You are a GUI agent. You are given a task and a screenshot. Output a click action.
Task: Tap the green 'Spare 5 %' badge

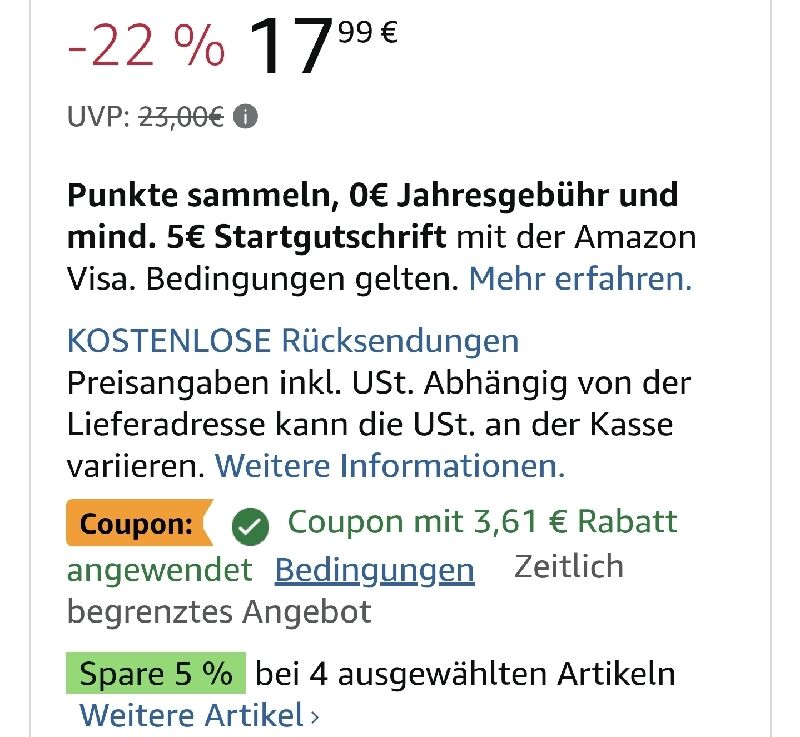pyautogui.click(x=156, y=673)
